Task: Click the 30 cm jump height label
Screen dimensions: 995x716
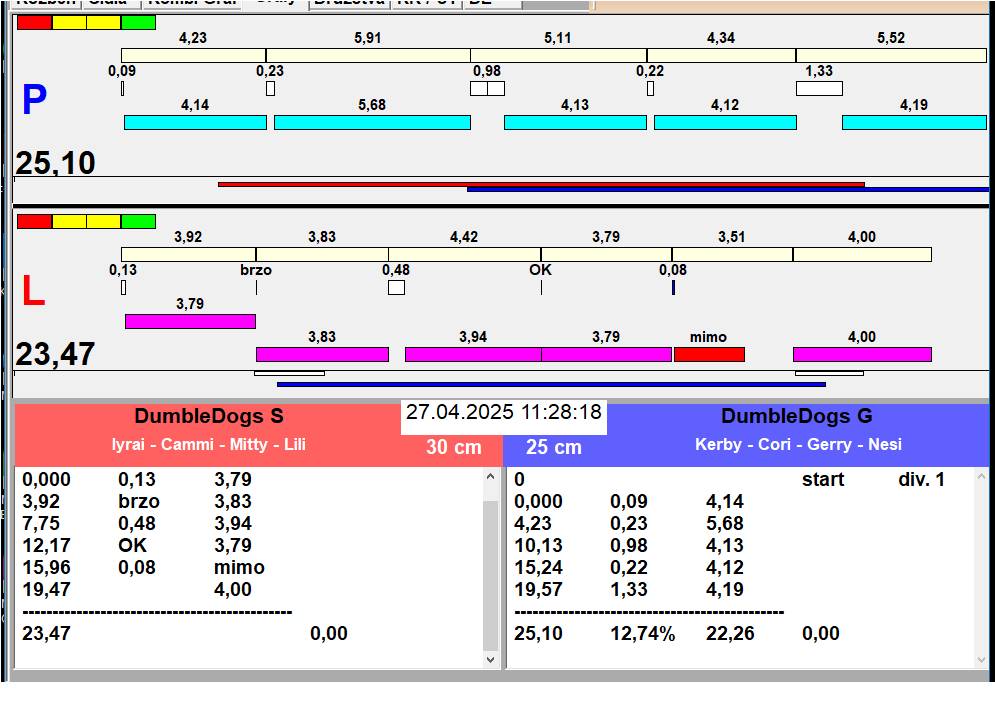Action: (454, 447)
